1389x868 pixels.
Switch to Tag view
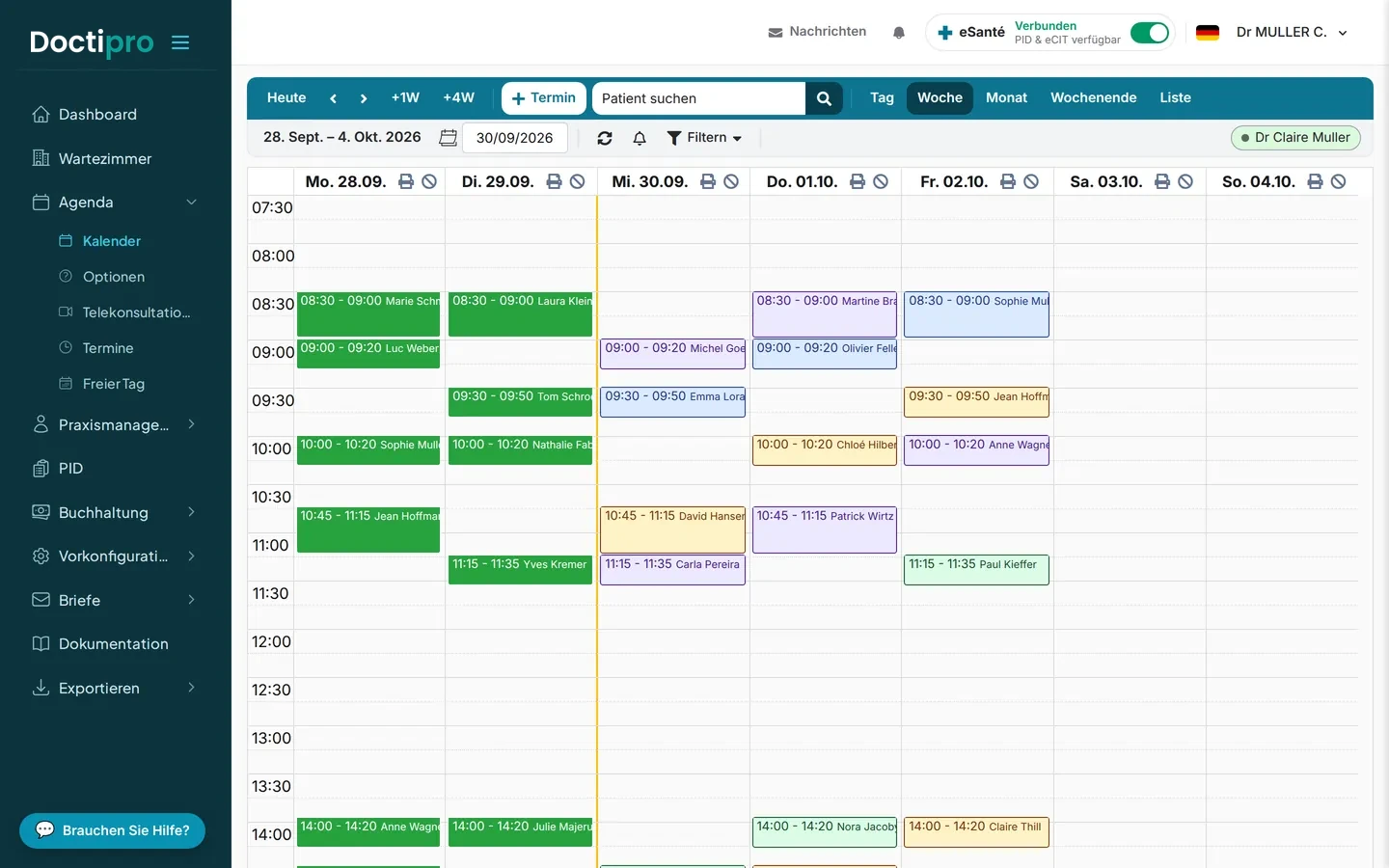[882, 98]
